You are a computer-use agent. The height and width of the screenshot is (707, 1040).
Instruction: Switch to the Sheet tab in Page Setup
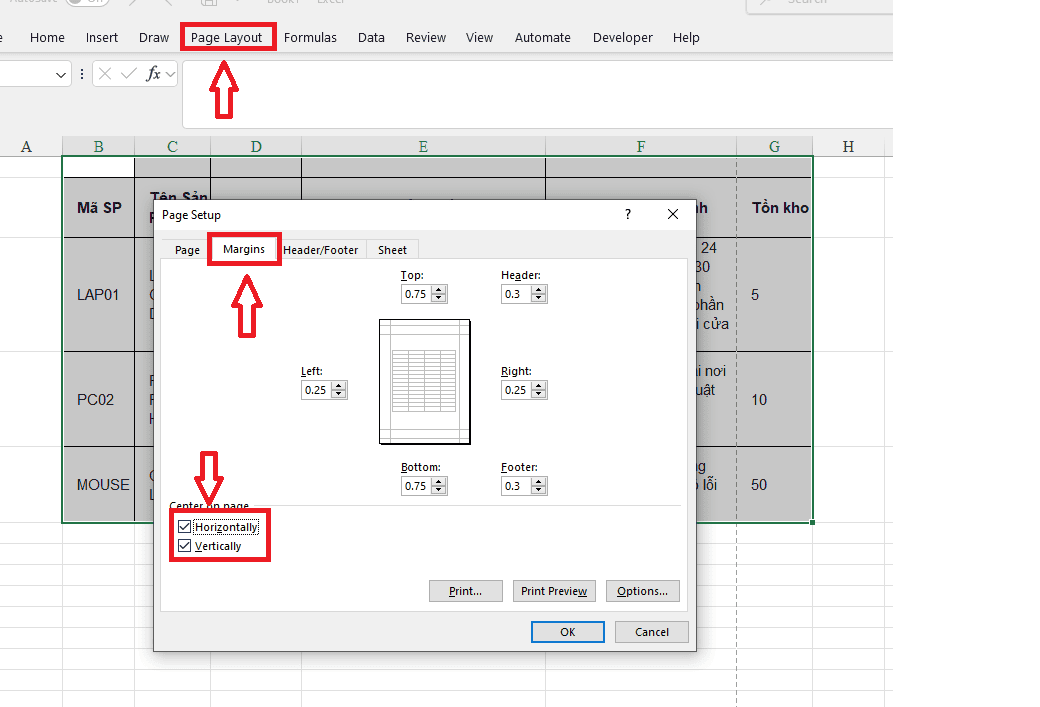(x=392, y=250)
